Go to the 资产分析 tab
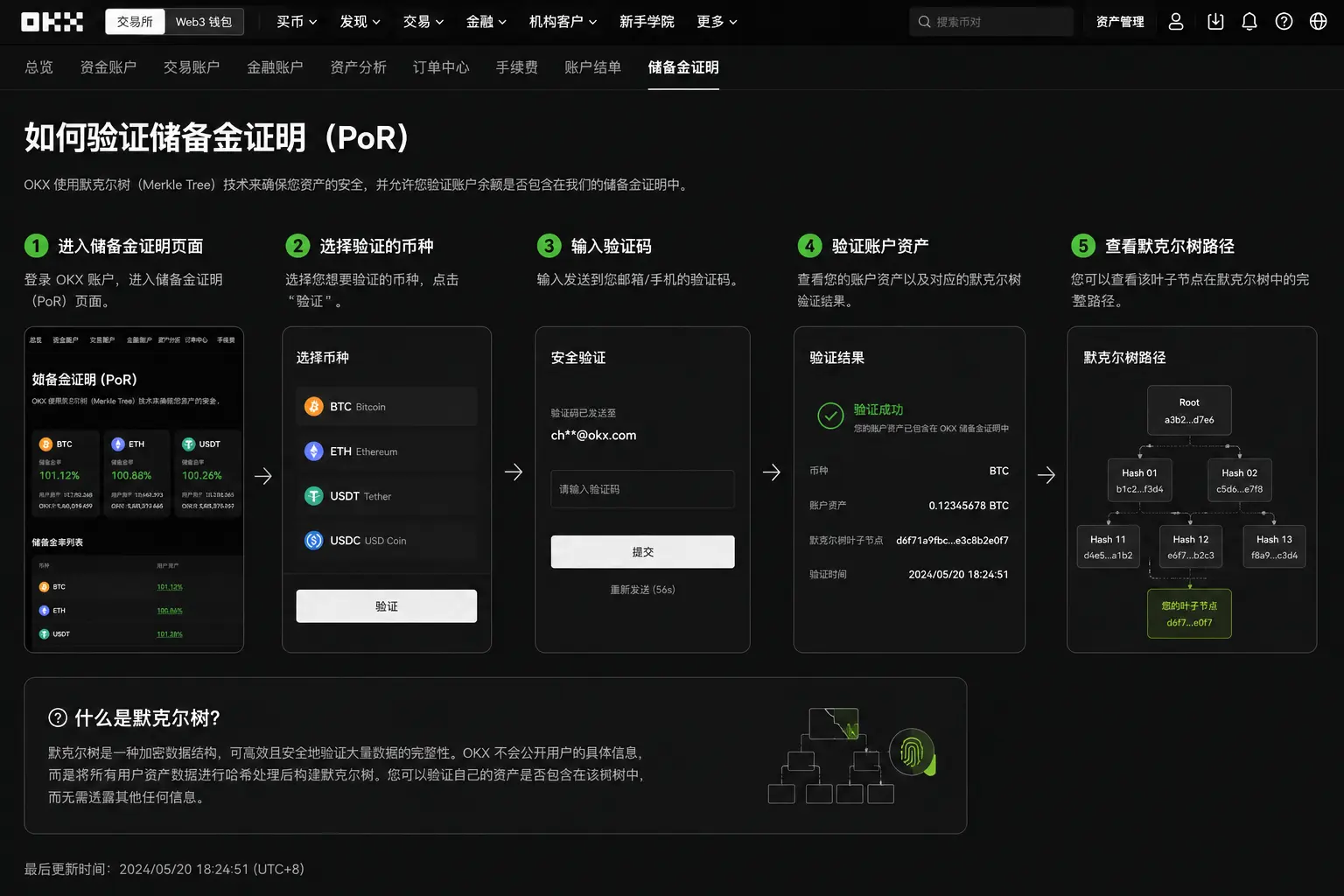 point(358,67)
